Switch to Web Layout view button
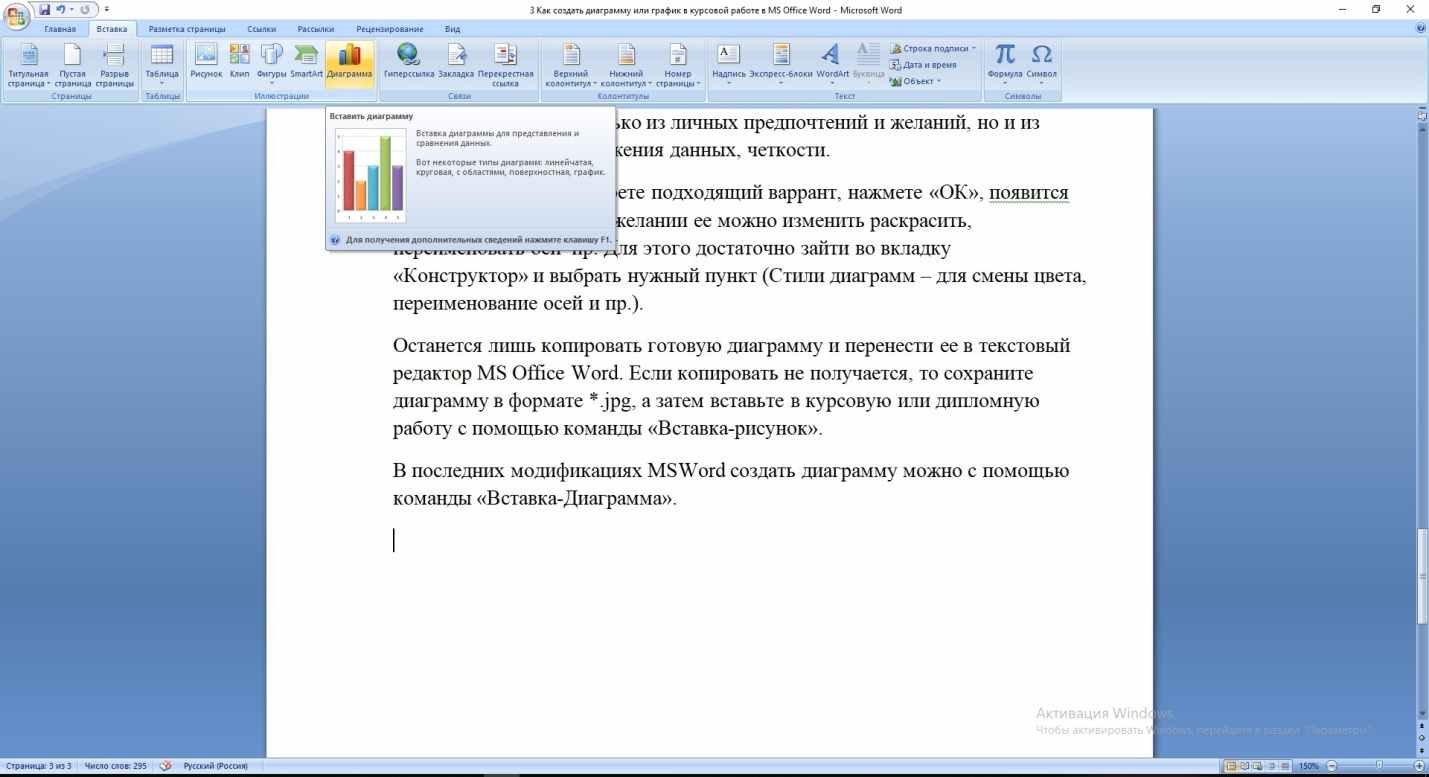1429x777 pixels. tap(1258, 766)
